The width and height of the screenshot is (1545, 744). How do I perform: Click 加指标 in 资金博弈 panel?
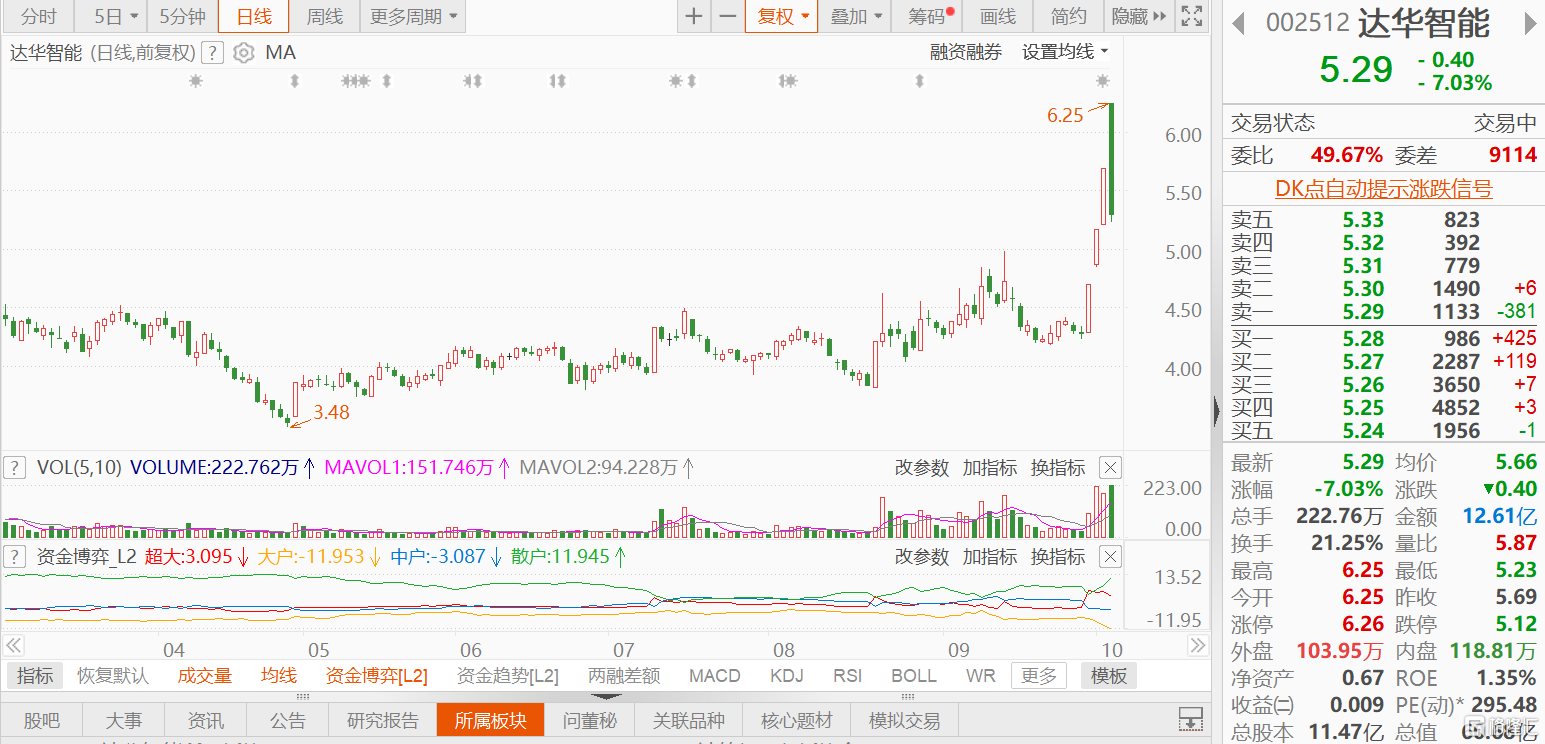click(x=990, y=556)
